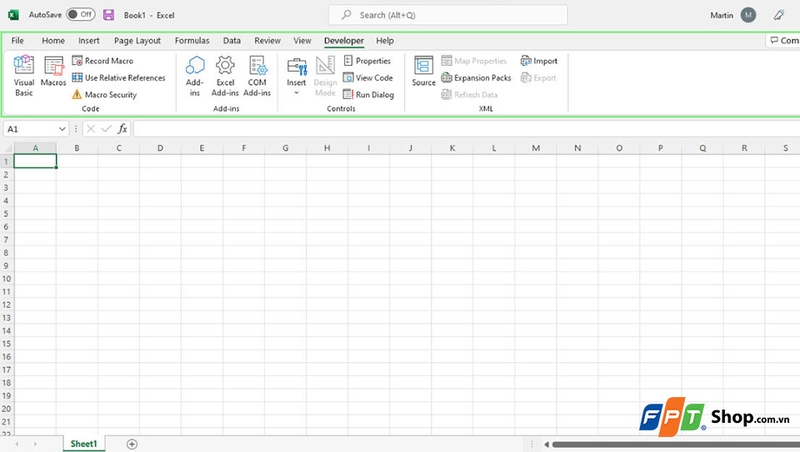Click the horizontal scroll left arrow
Screen dimensions: 800x452
coord(546,444)
